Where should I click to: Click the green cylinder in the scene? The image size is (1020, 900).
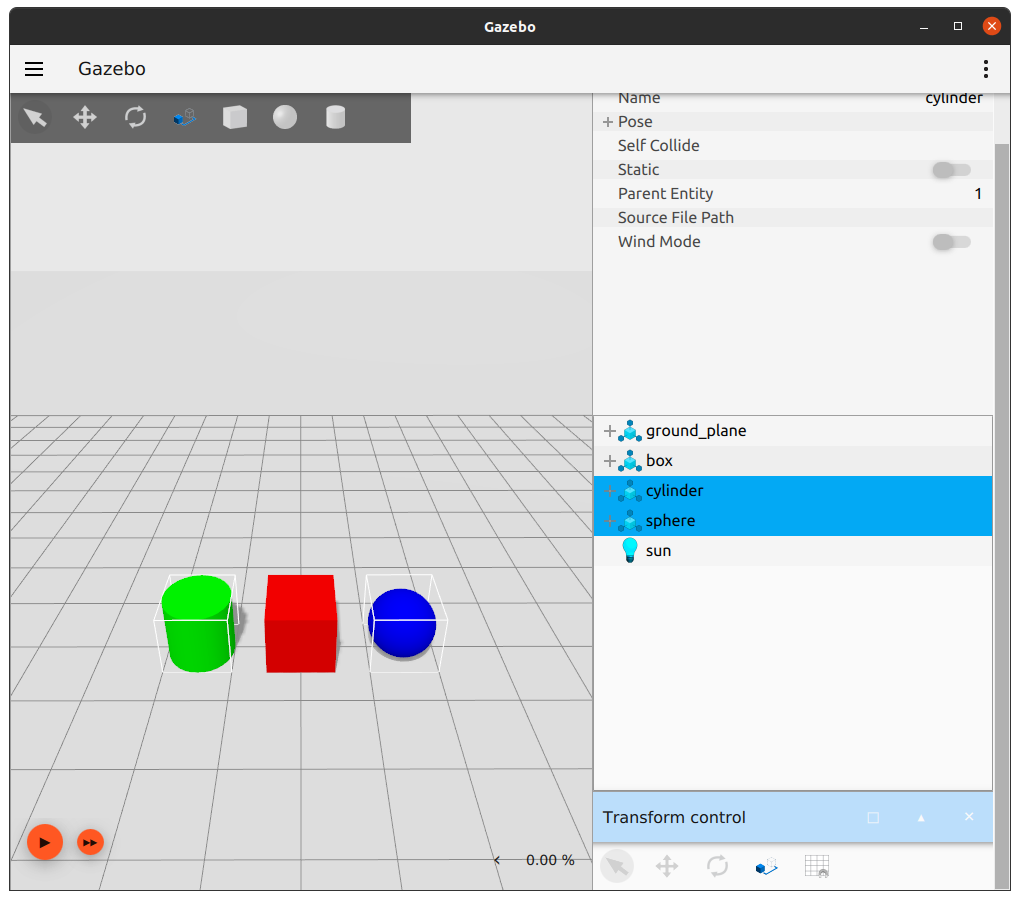198,624
